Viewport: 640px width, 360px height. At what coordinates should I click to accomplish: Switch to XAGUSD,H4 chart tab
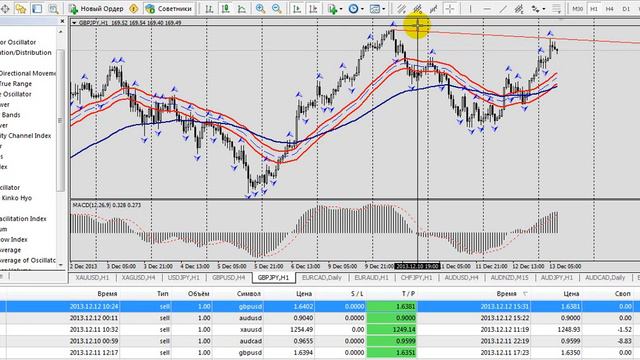[138, 278]
